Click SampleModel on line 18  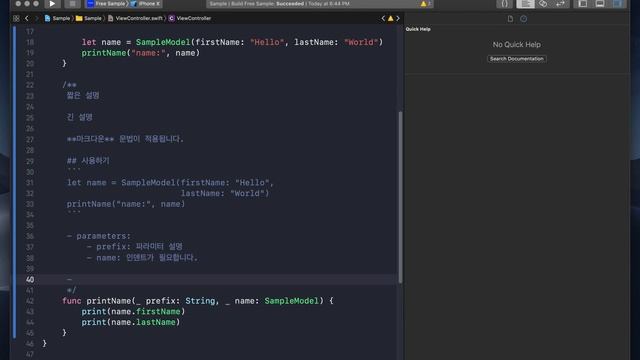163,42
